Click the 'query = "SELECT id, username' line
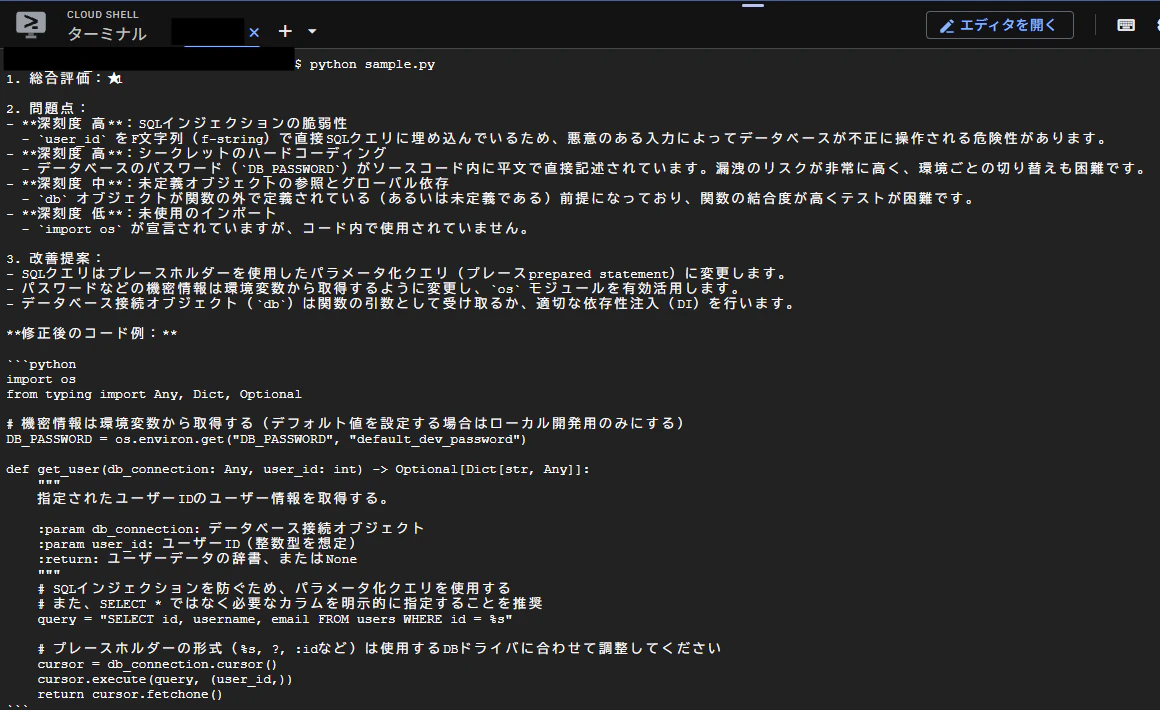The width and height of the screenshot is (1160, 710). click(x=274, y=619)
